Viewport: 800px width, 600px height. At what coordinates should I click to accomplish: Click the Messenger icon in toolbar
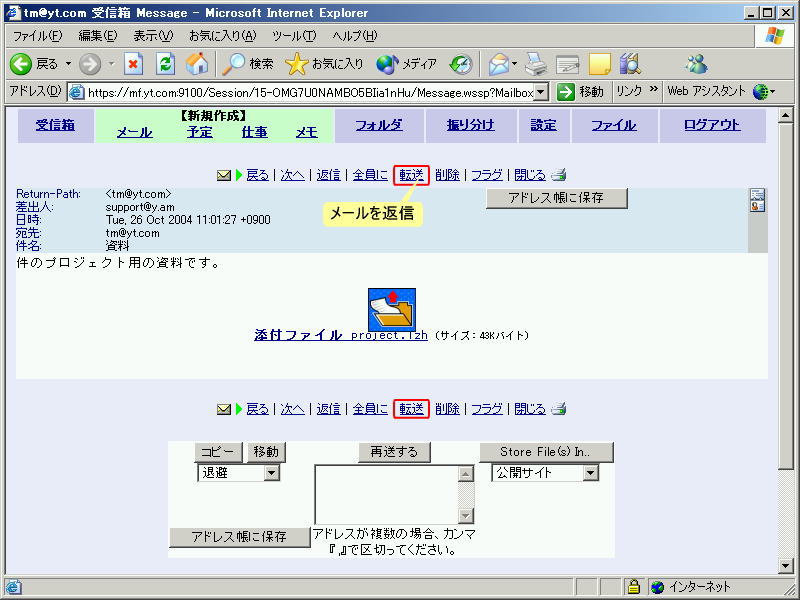(x=696, y=64)
